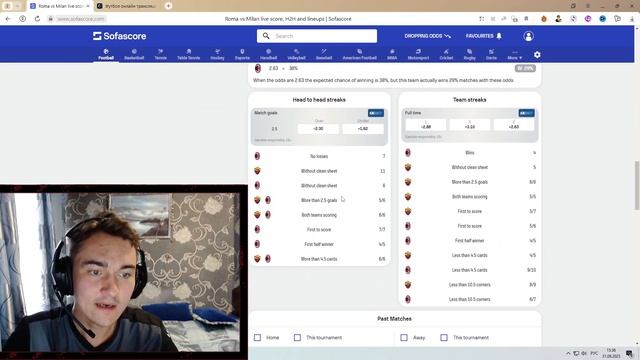Expand the More sports dropdown
Viewport: 640px width, 360px height.
tap(515, 54)
